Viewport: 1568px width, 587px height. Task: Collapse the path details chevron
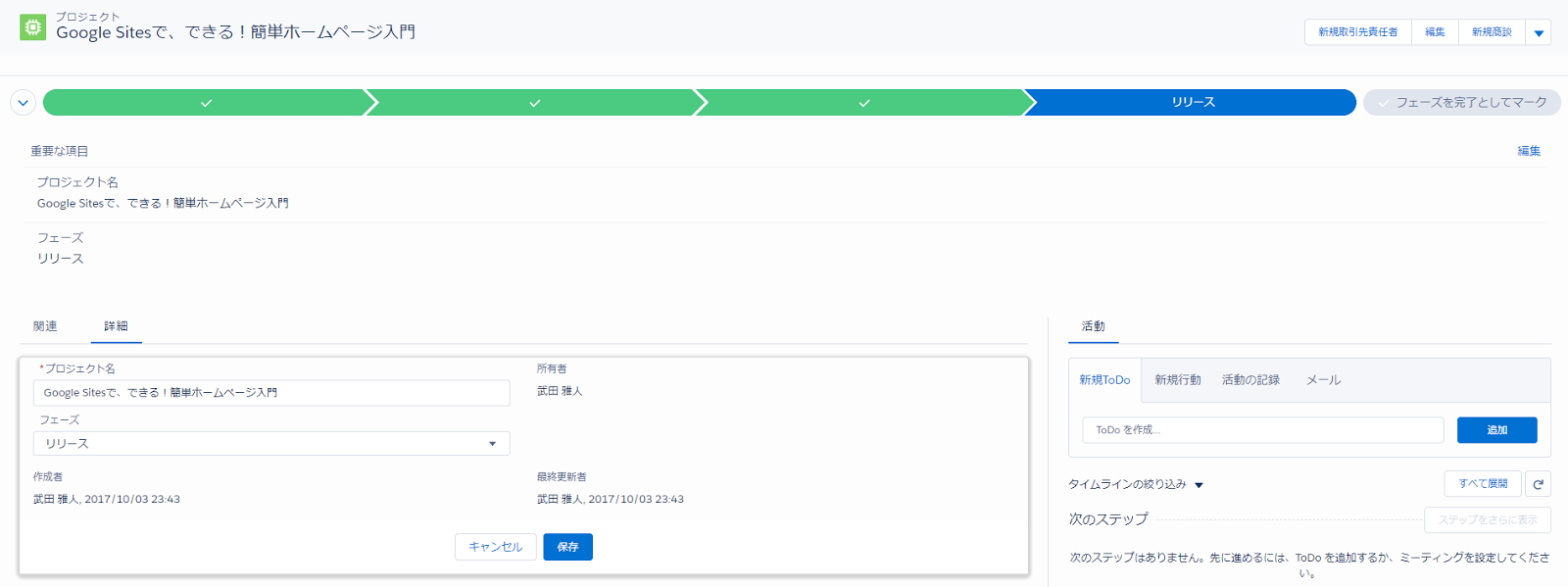click(24, 102)
